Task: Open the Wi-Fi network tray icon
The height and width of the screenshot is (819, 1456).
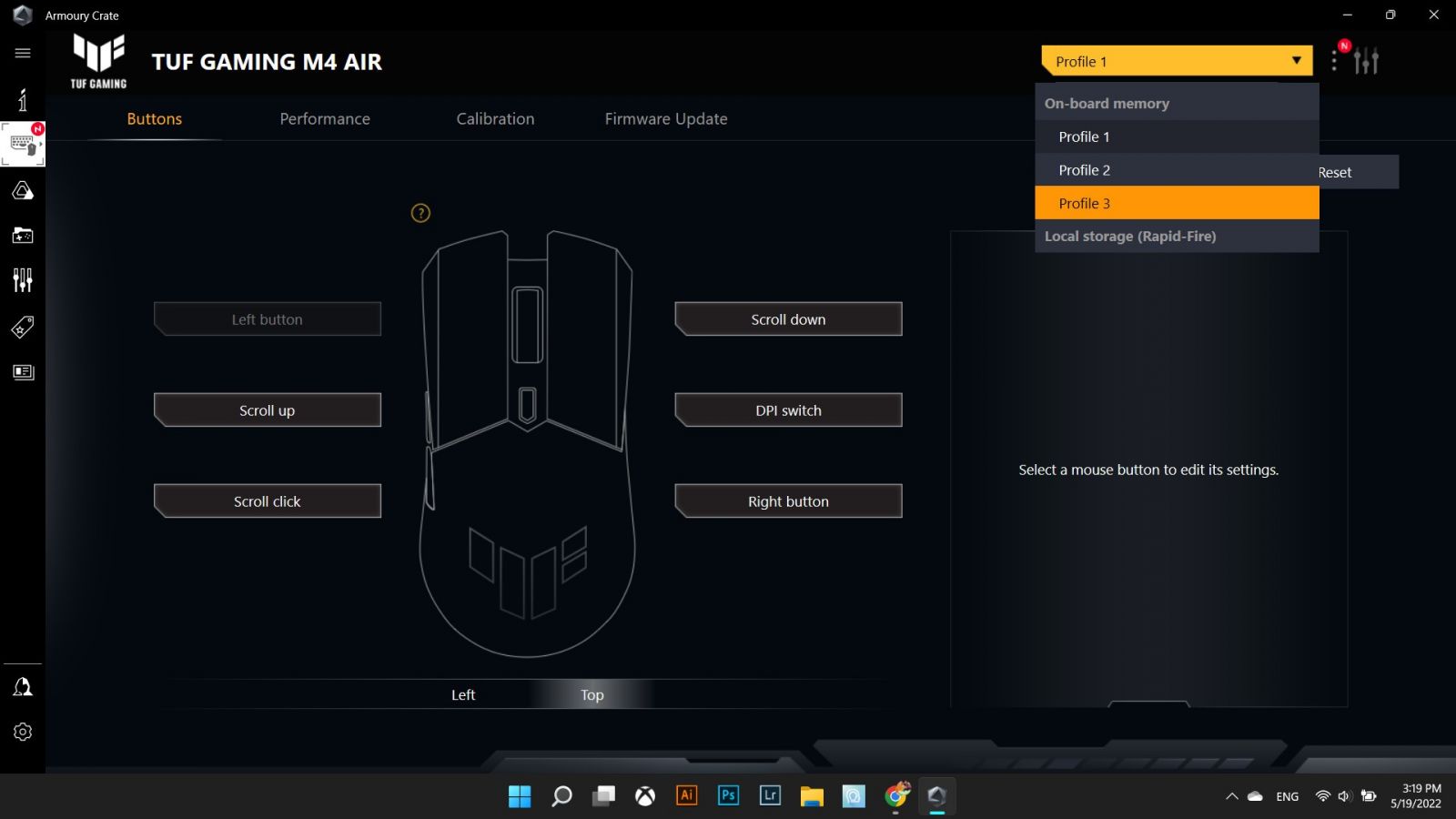Action: (1322, 796)
